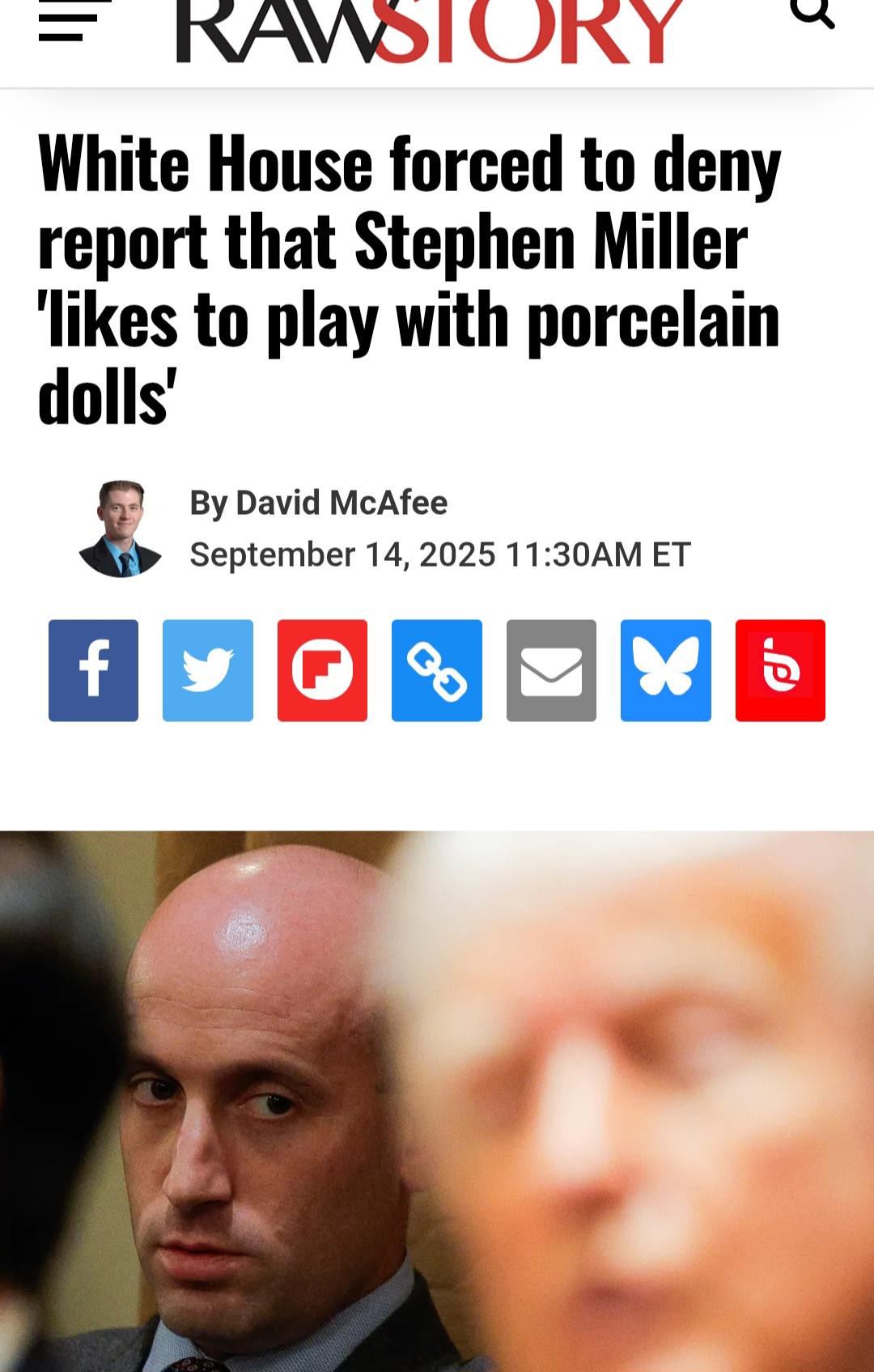Select the article headline text
This screenshot has width=874, height=1372.
tap(409, 278)
